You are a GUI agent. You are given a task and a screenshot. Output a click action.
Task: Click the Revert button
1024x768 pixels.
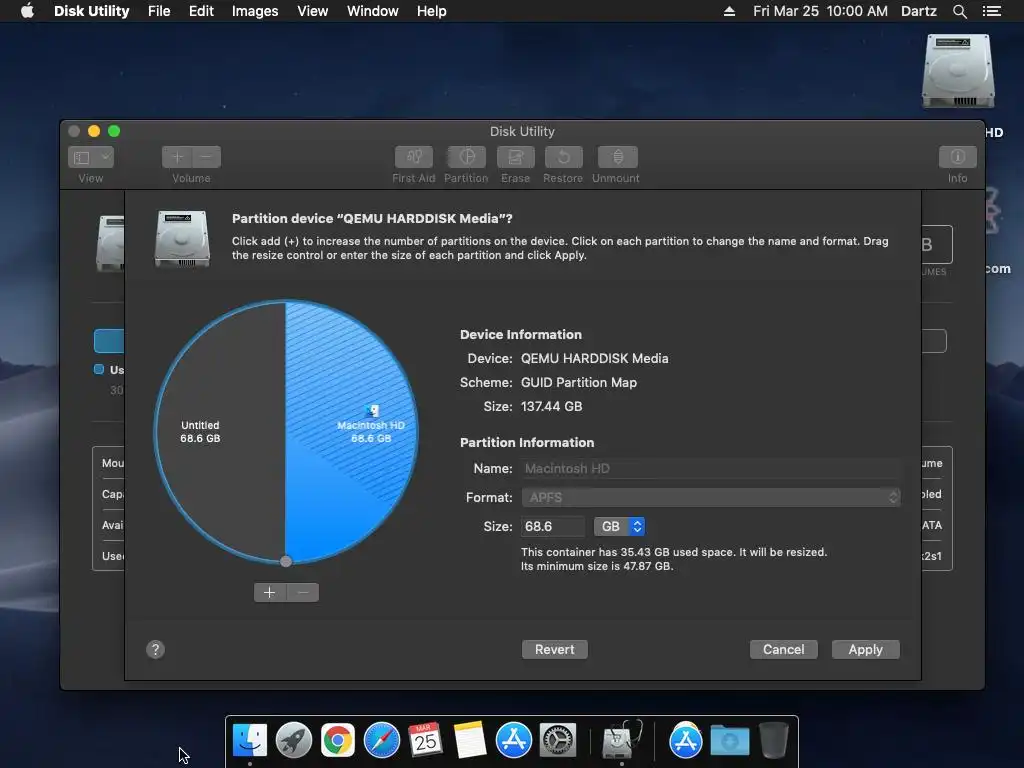[554, 649]
